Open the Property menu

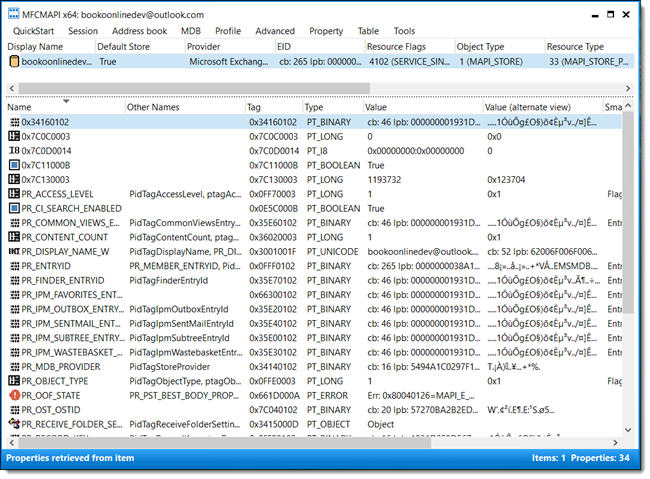tap(326, 31)
